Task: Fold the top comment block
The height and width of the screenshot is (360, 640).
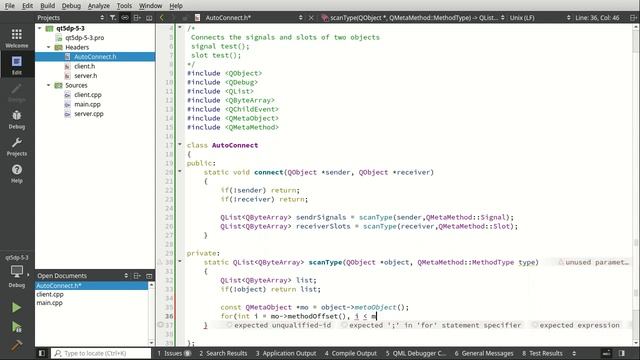Action: [180, 27]
